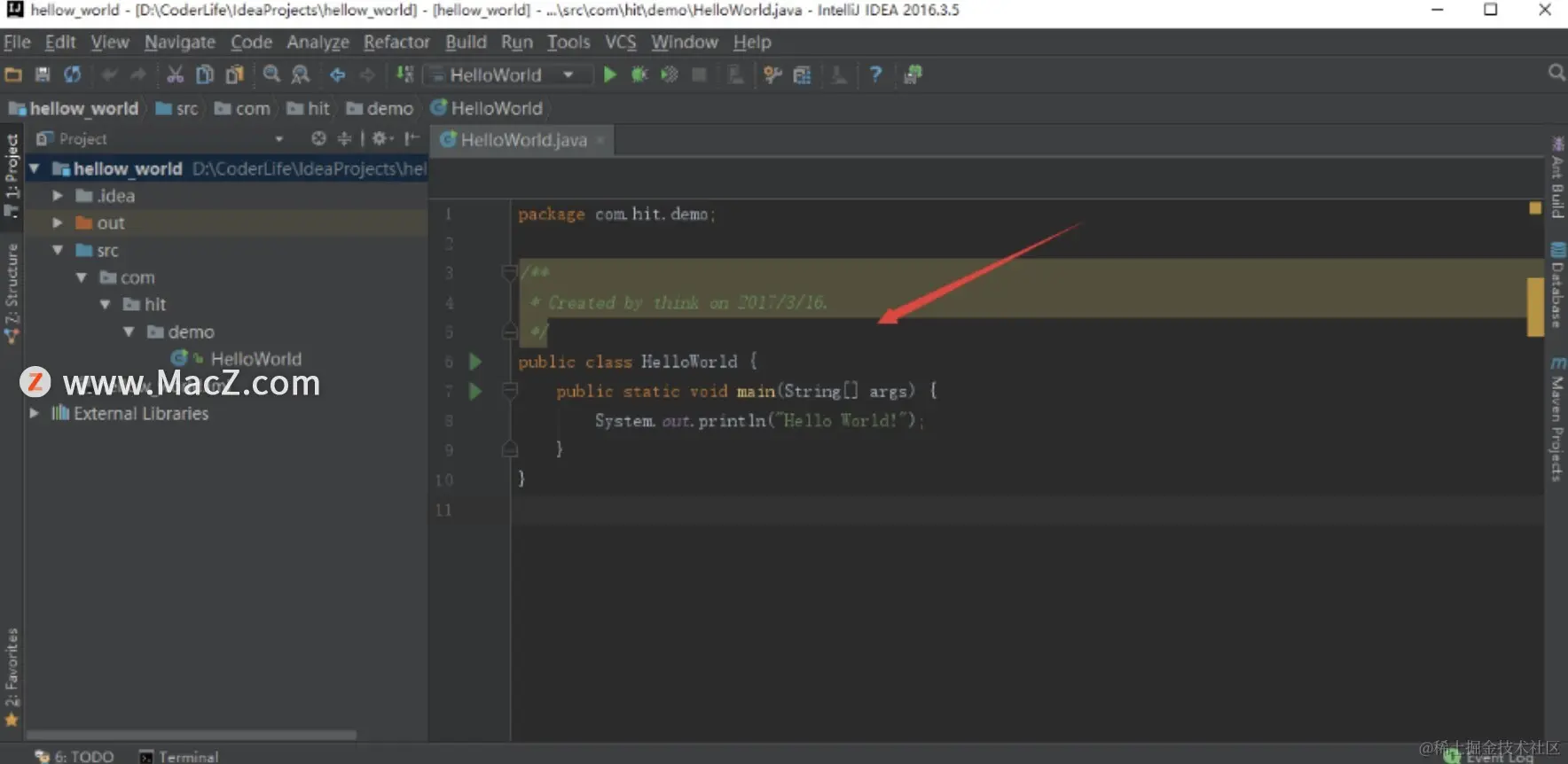The height and width of the screenshot is (764, 1568).
Task: Click run gutter icon beside class HelloWorld
Action: (475, 362)
